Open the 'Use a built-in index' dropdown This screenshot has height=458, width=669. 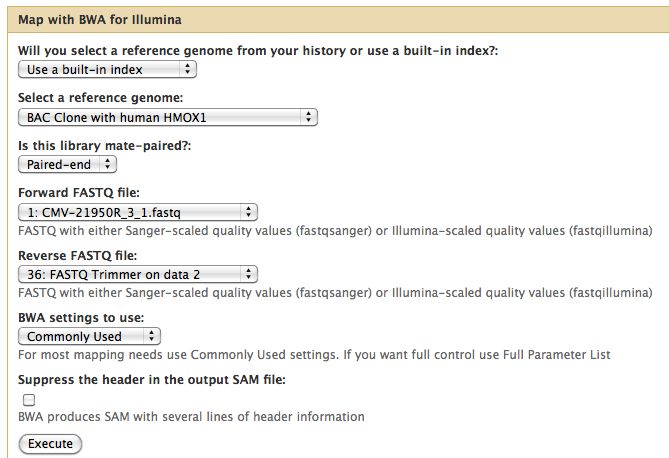(x=107, y=69)
